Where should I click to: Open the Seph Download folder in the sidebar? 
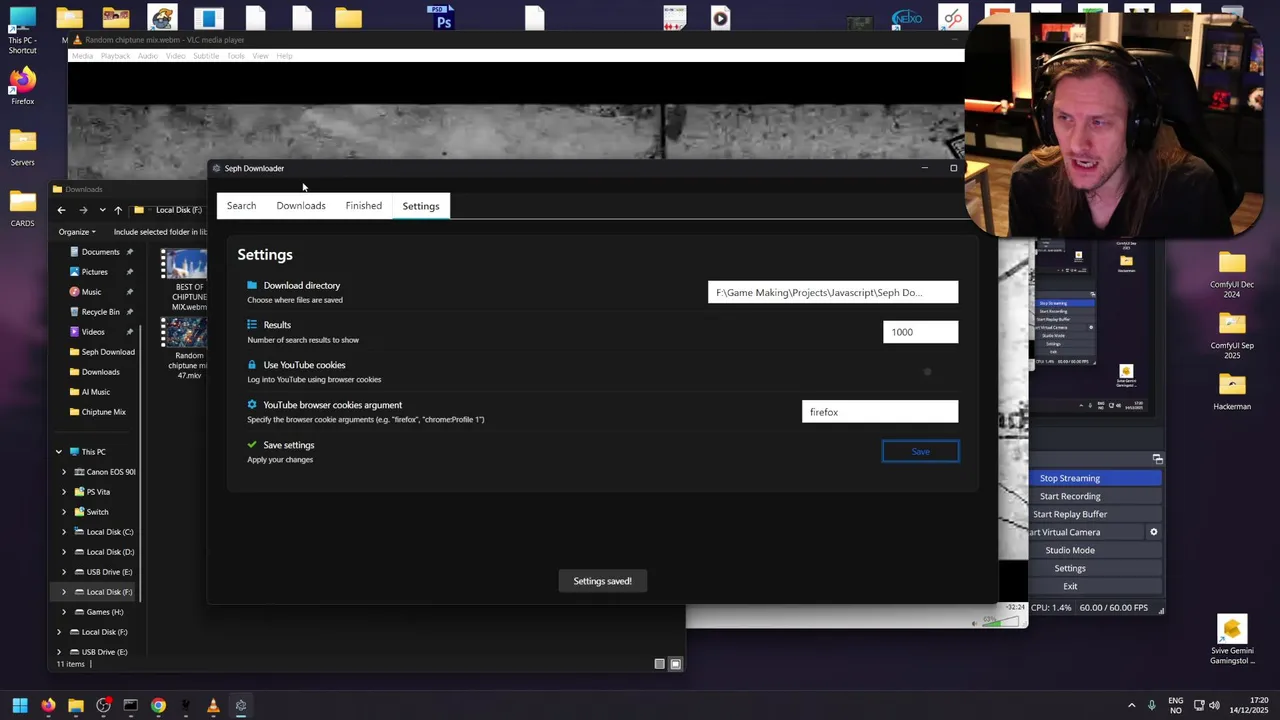[x=102, y=352]
